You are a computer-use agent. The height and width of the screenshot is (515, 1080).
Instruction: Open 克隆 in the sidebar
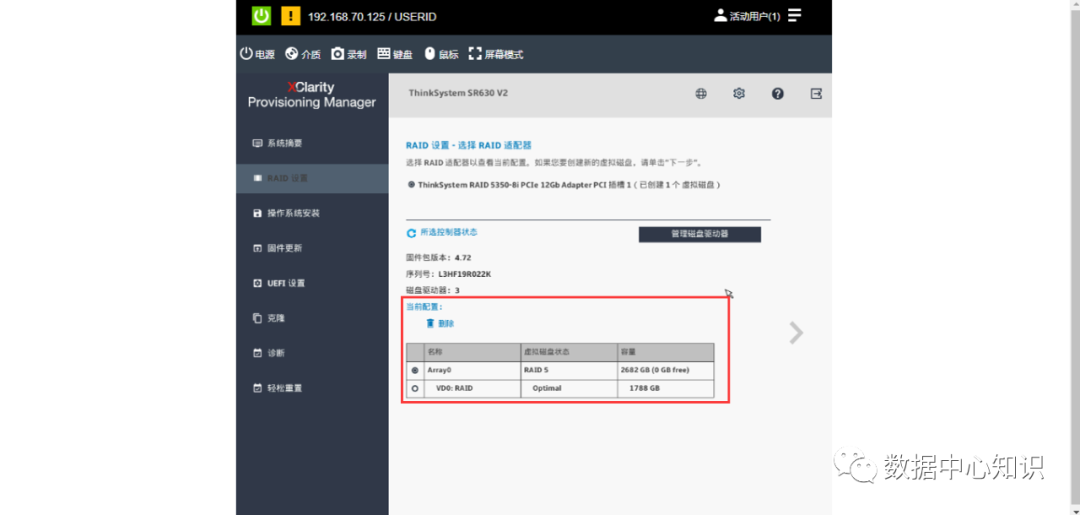tap(312, 318)
